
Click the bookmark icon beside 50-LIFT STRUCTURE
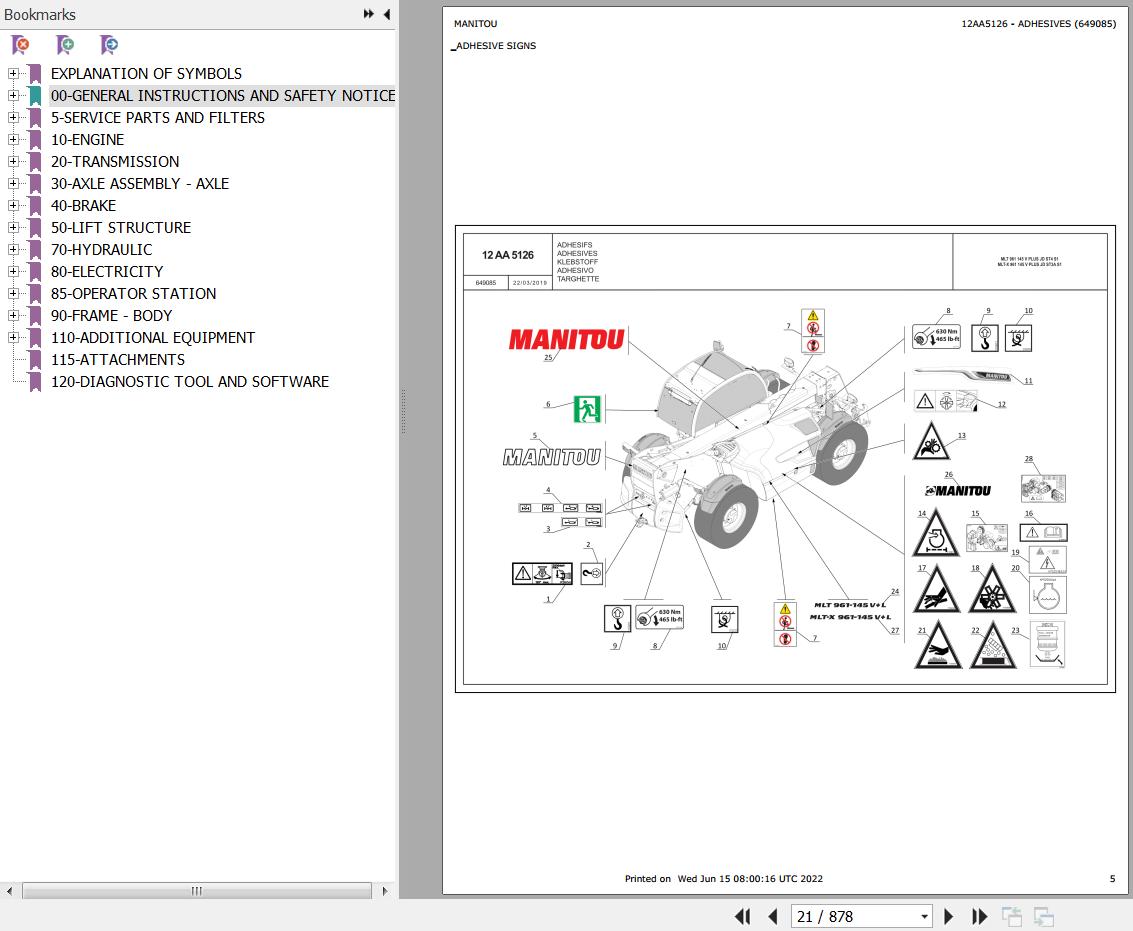click(35, 227)
